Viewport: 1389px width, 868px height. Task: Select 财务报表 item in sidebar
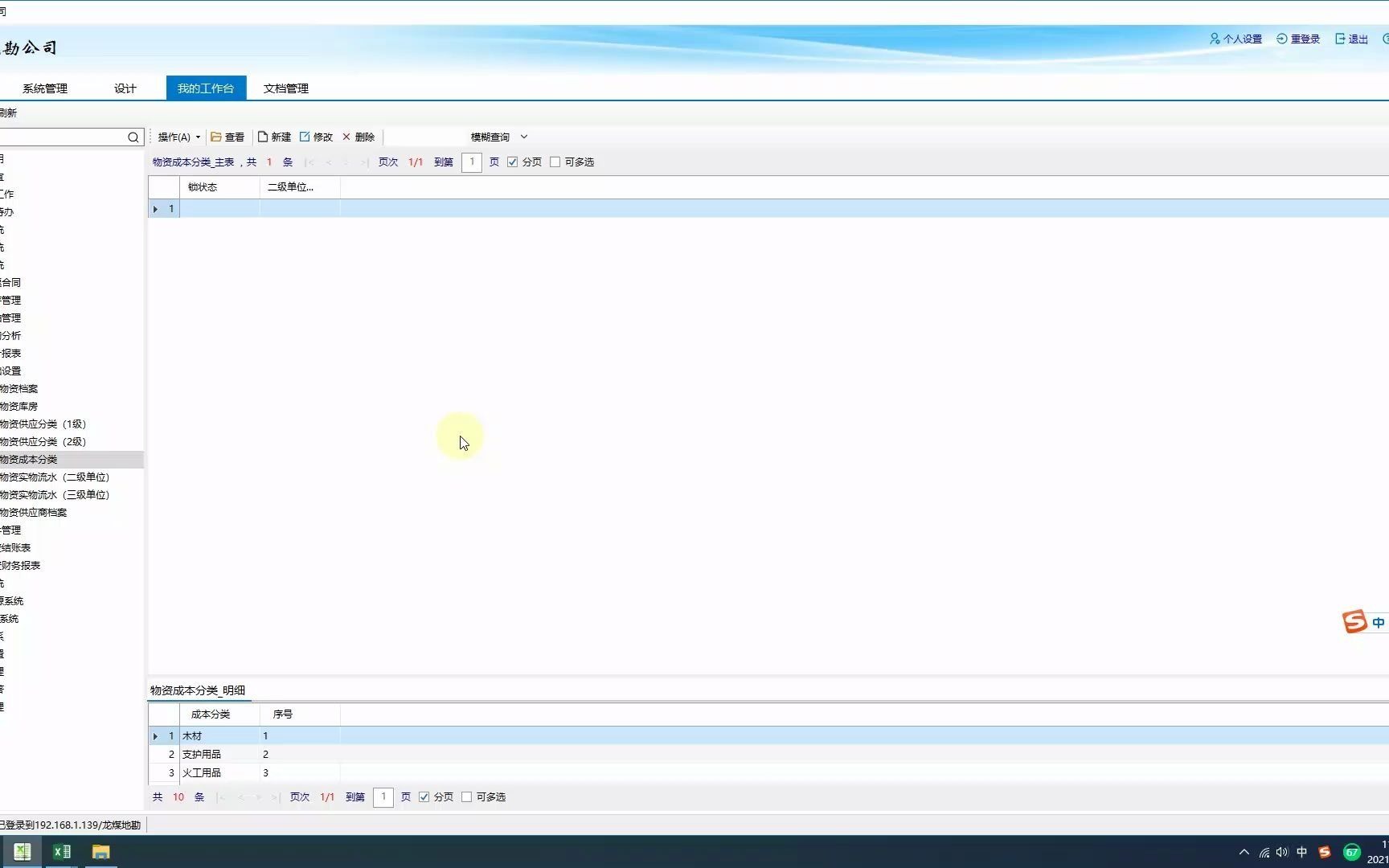coord(21,566)
